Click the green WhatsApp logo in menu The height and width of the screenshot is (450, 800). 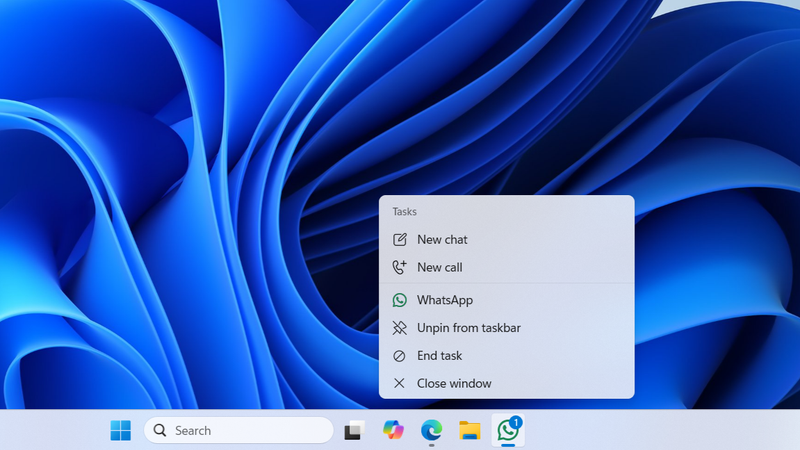point(400,300)
